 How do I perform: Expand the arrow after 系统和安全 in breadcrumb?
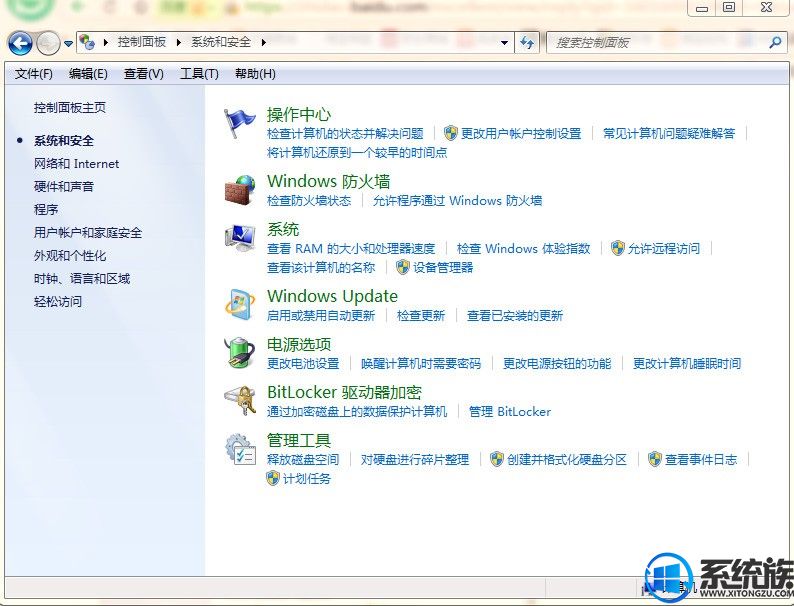[x=263, y=43]
